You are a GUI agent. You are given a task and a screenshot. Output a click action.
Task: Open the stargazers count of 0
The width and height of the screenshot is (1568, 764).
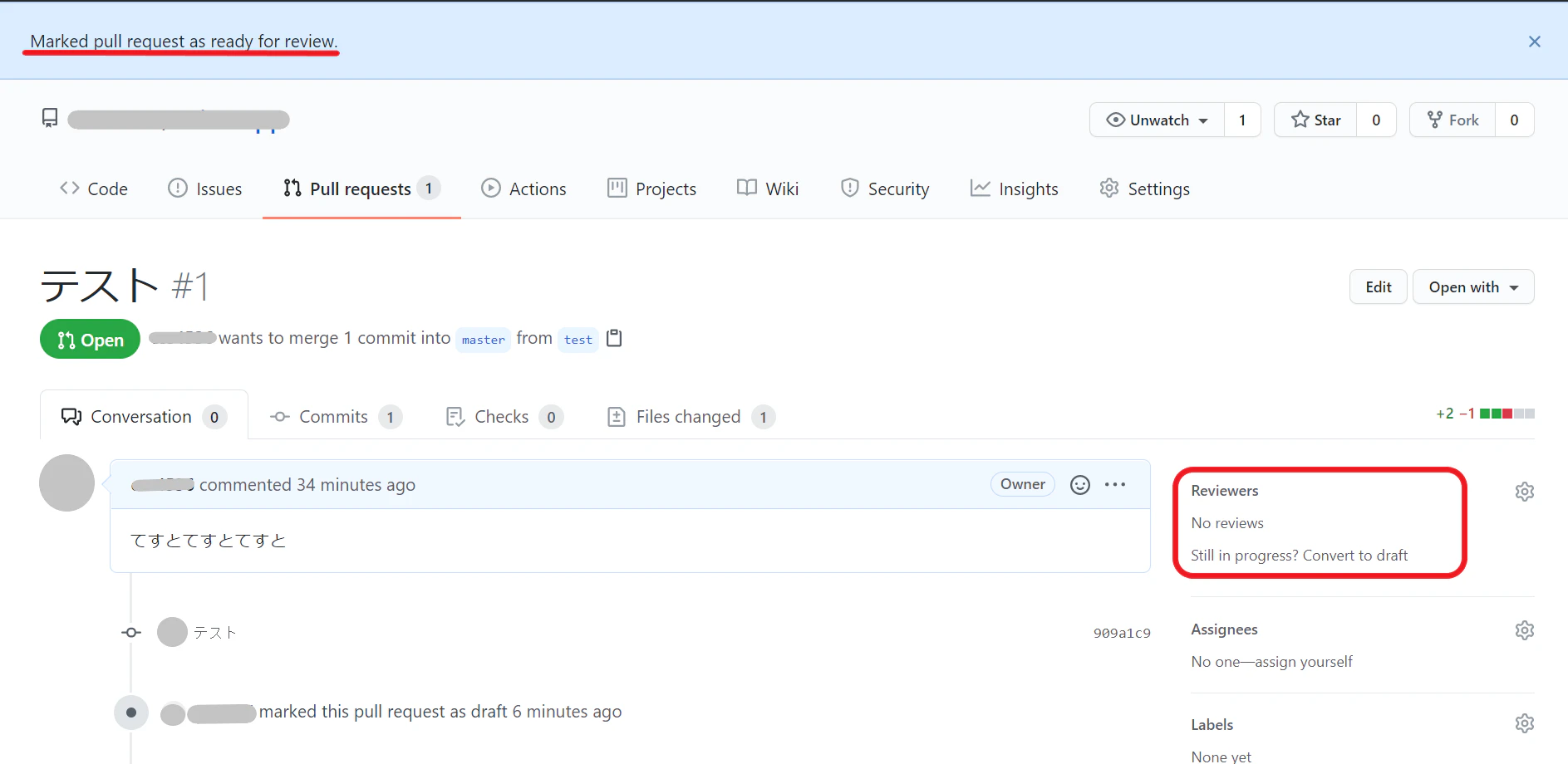1376,120
